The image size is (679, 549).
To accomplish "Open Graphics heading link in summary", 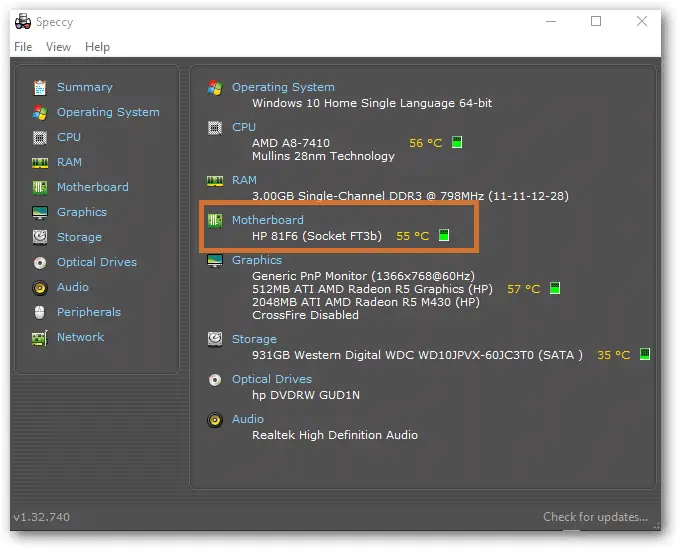I will [257, 260].
